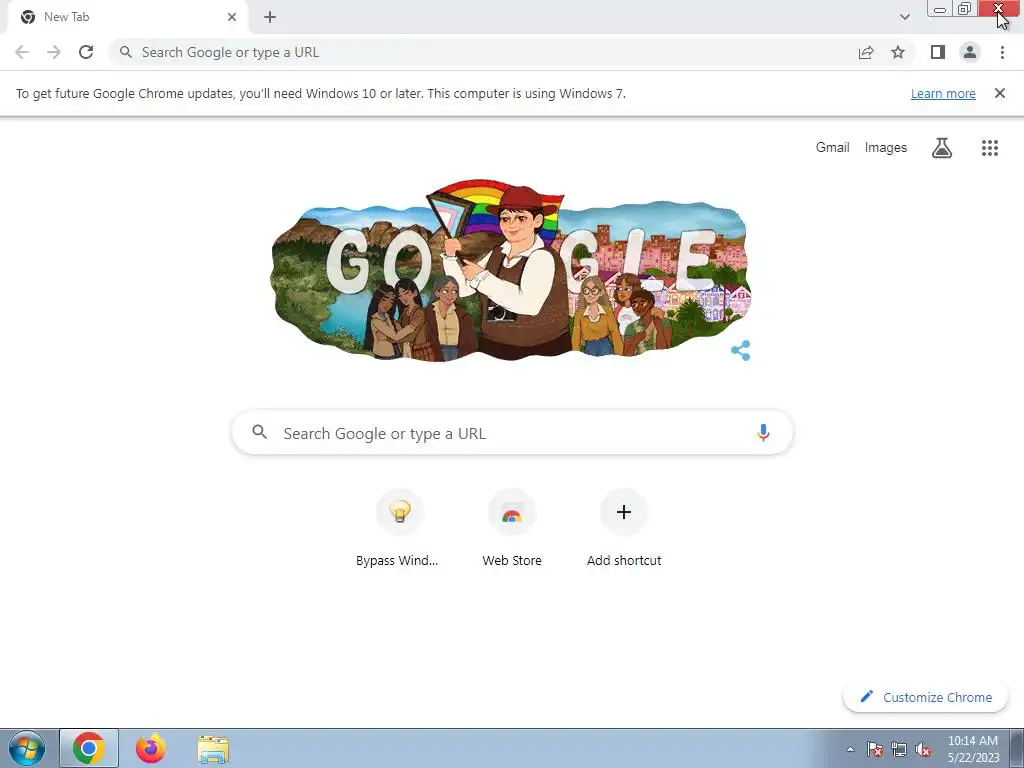Viewport: 1024px width, 768px height.
Task: Expand the tab search chevron
Action: tap(904, 17)
